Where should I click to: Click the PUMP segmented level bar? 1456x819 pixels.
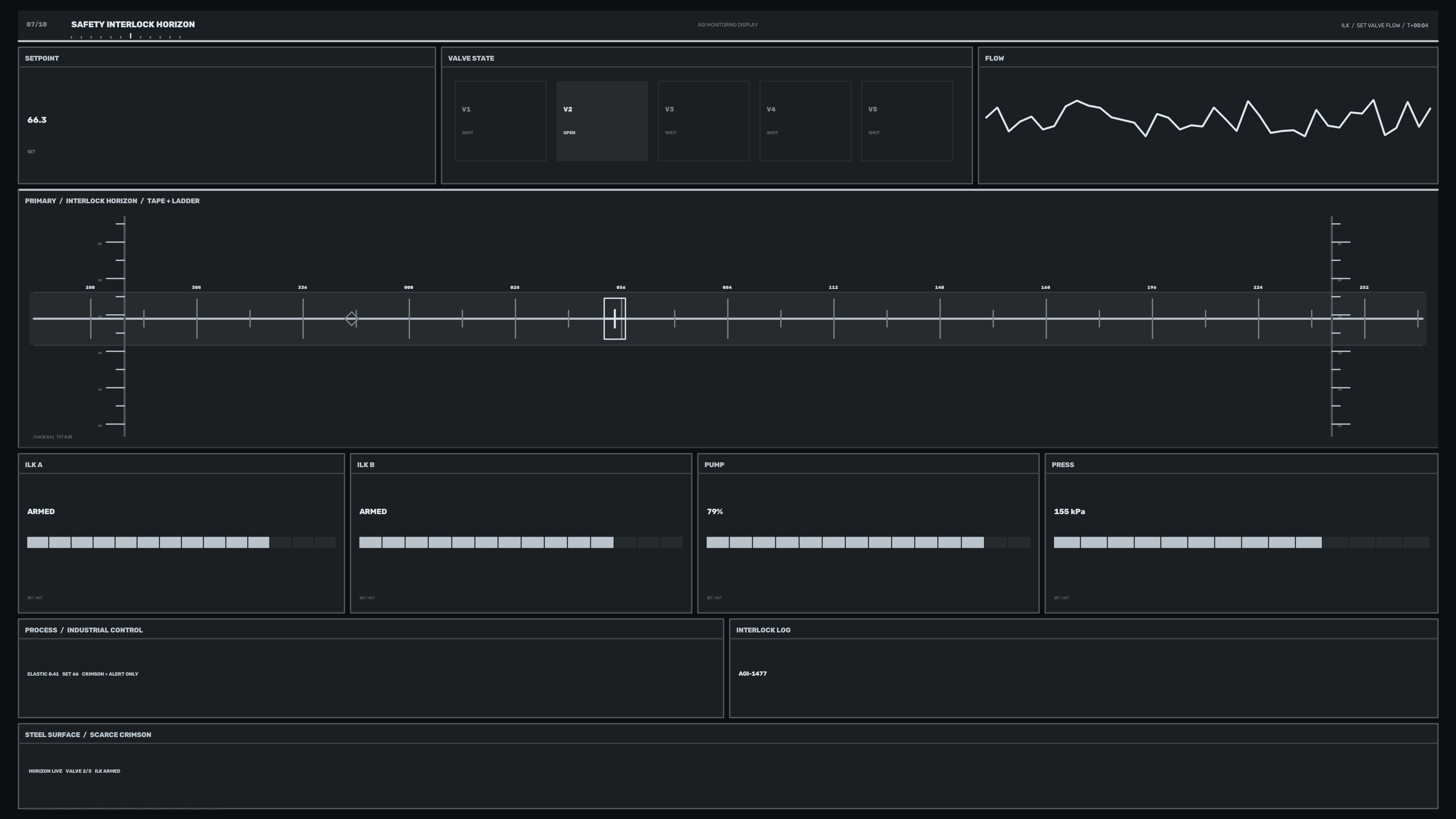click(868, 543)
